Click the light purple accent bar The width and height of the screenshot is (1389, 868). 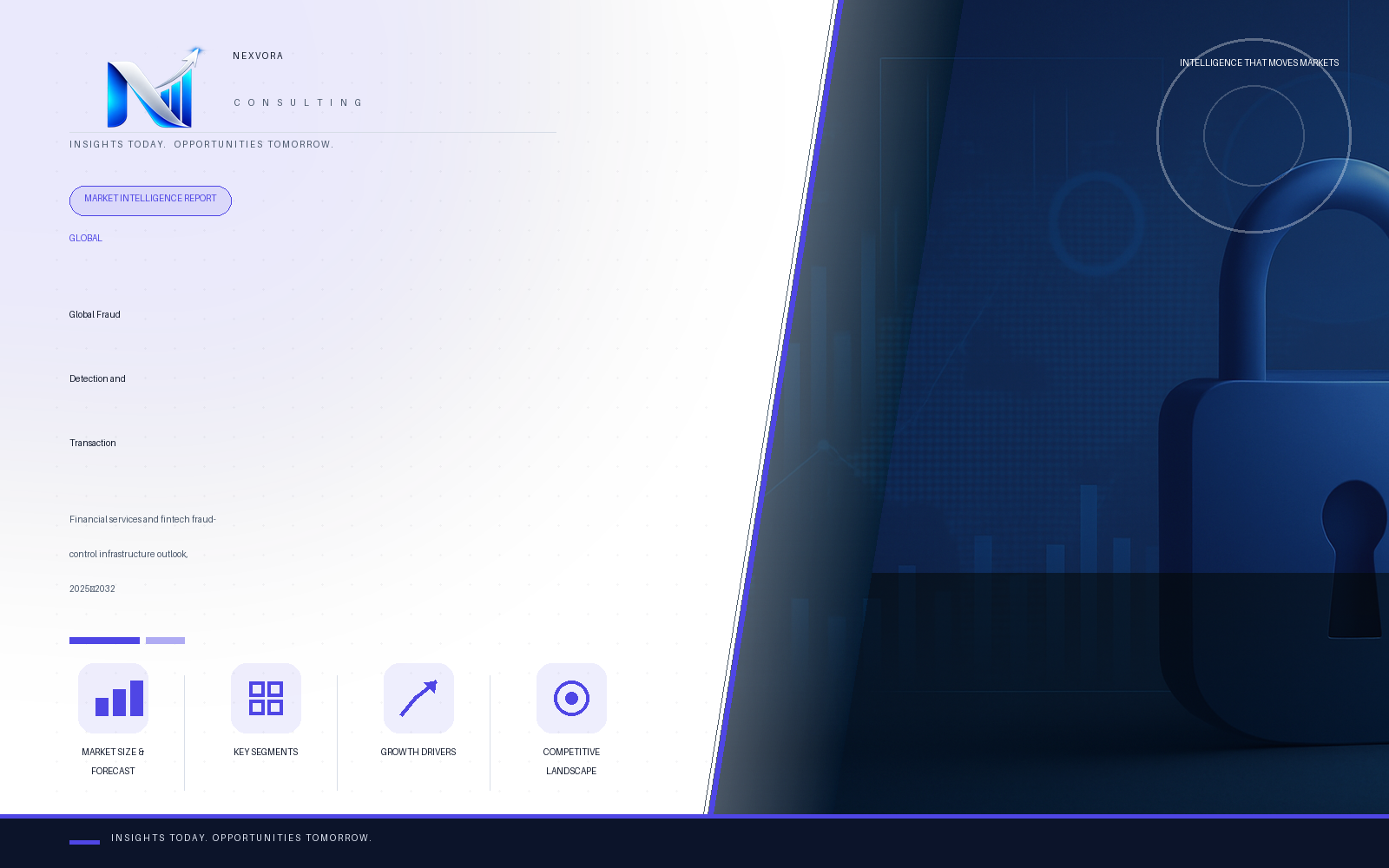(x=165, y=641)
